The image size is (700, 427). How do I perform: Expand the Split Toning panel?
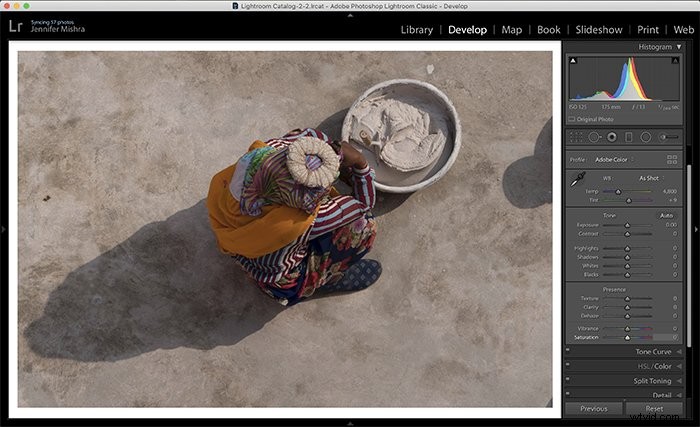pyautogui.click(x=679, y=381)
